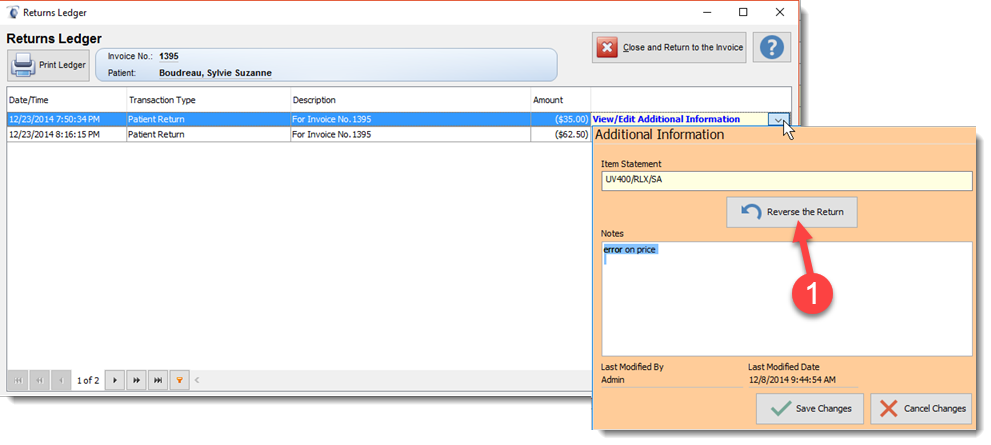Click the Last Modified By Admin value
This screenshot has height=445, width=991.
(613, 380)
